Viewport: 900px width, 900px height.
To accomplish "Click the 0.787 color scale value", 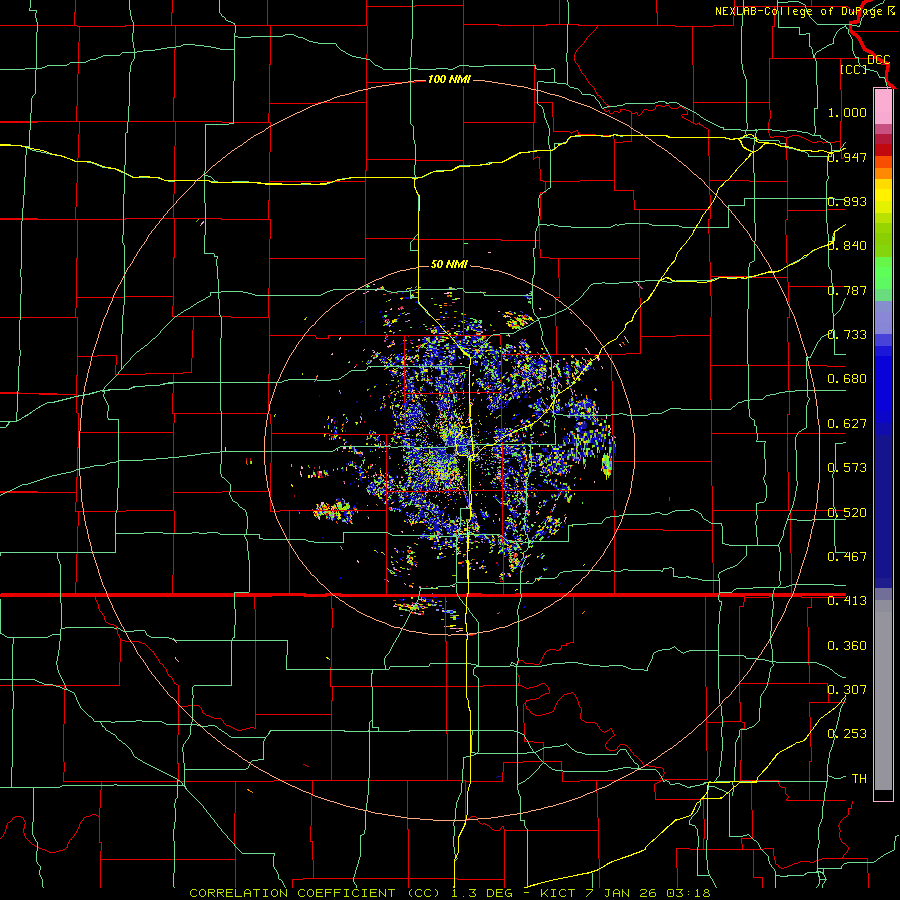I will [x=847, y=290].
